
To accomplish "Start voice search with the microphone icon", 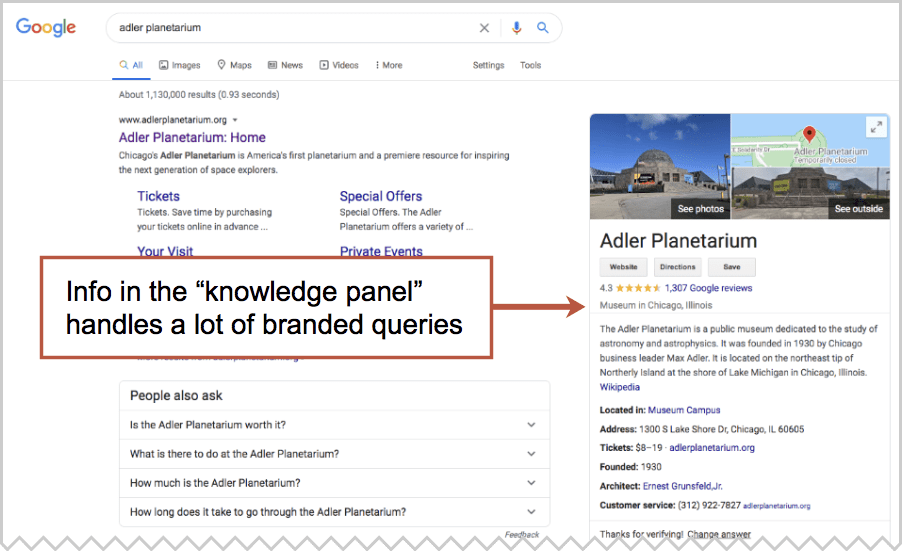I will point(517,28).
